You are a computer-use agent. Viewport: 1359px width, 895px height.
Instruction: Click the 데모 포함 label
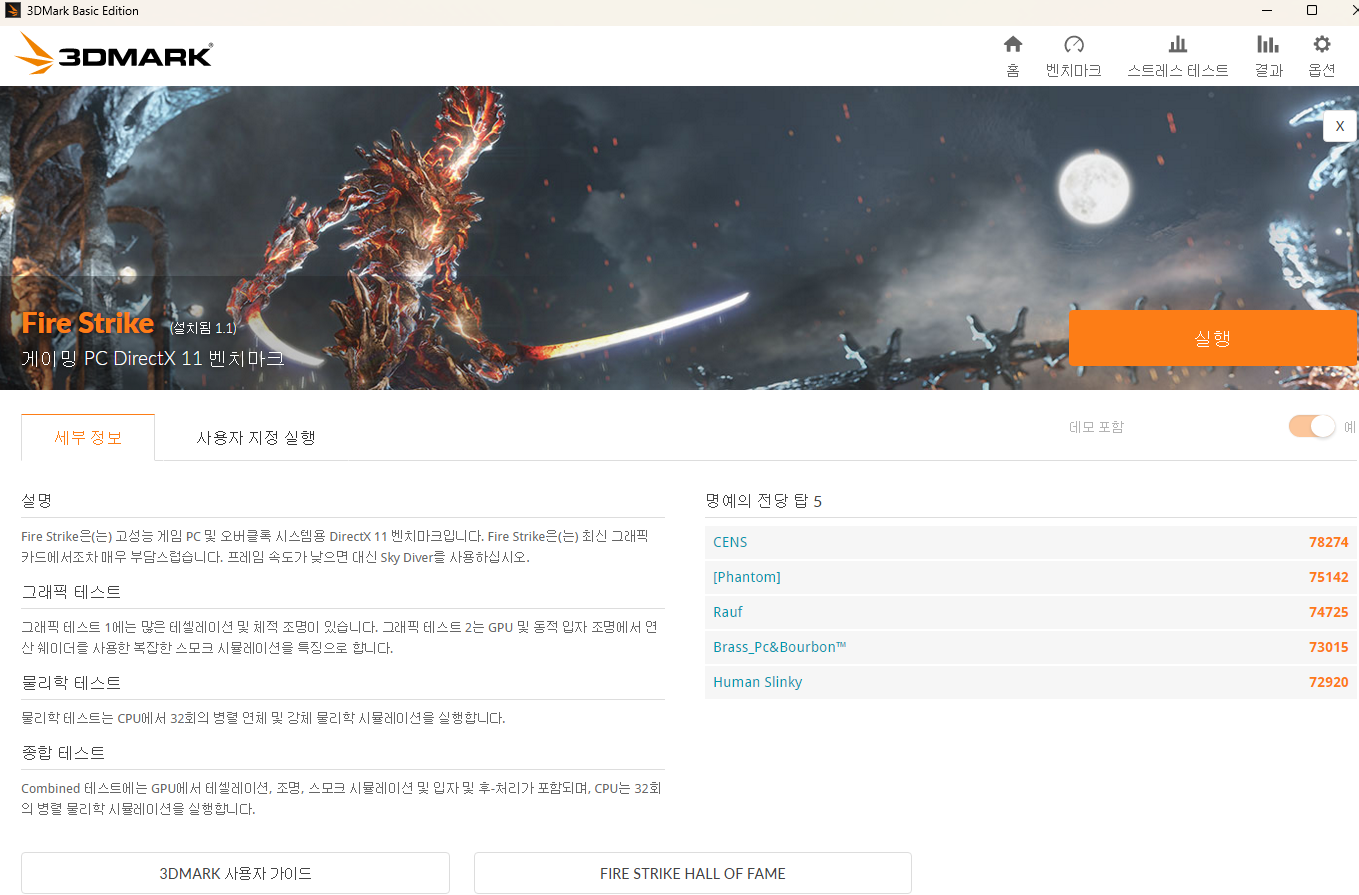1097,427
